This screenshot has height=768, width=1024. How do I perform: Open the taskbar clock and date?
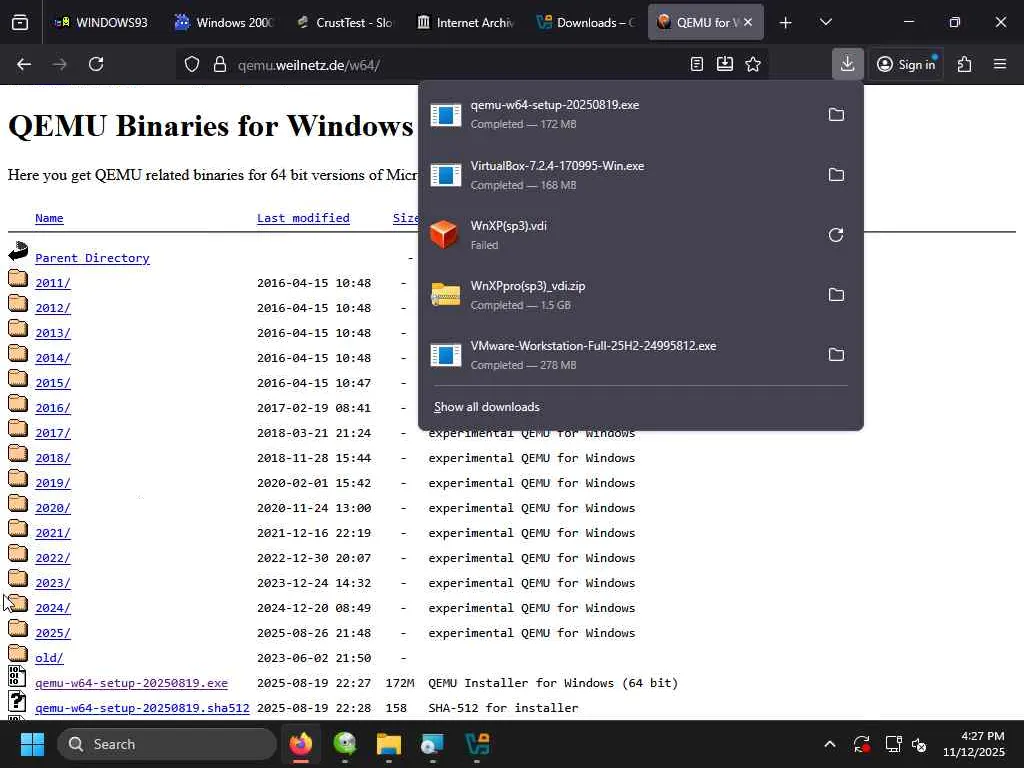[x=973, y=744]
